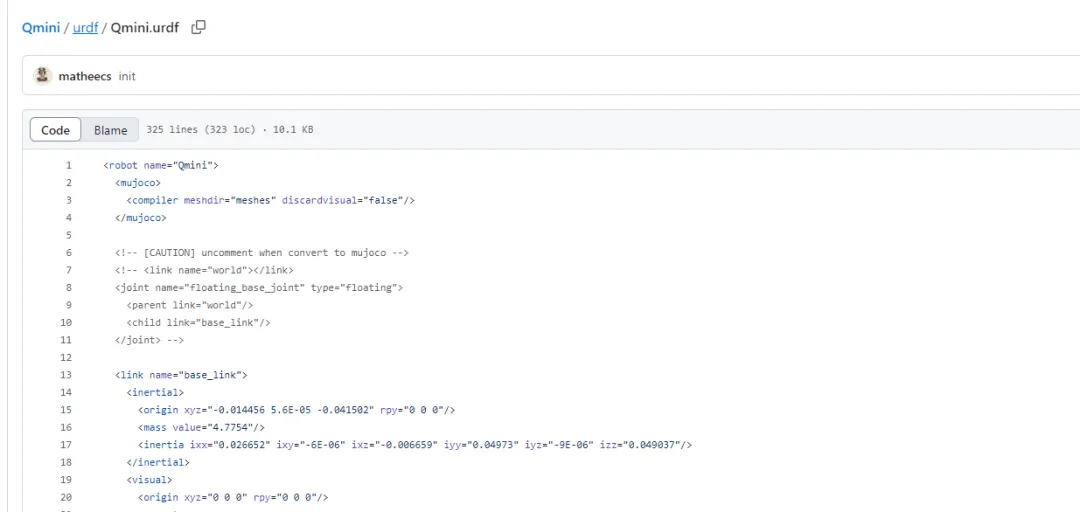
Task: Click line number 13
Action: (66, 375)
